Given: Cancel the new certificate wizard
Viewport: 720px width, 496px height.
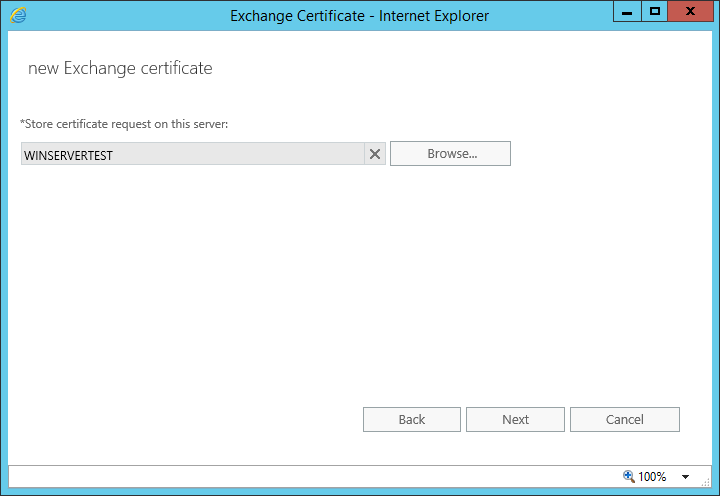Looking at the screenshot, I should point(625,420).
